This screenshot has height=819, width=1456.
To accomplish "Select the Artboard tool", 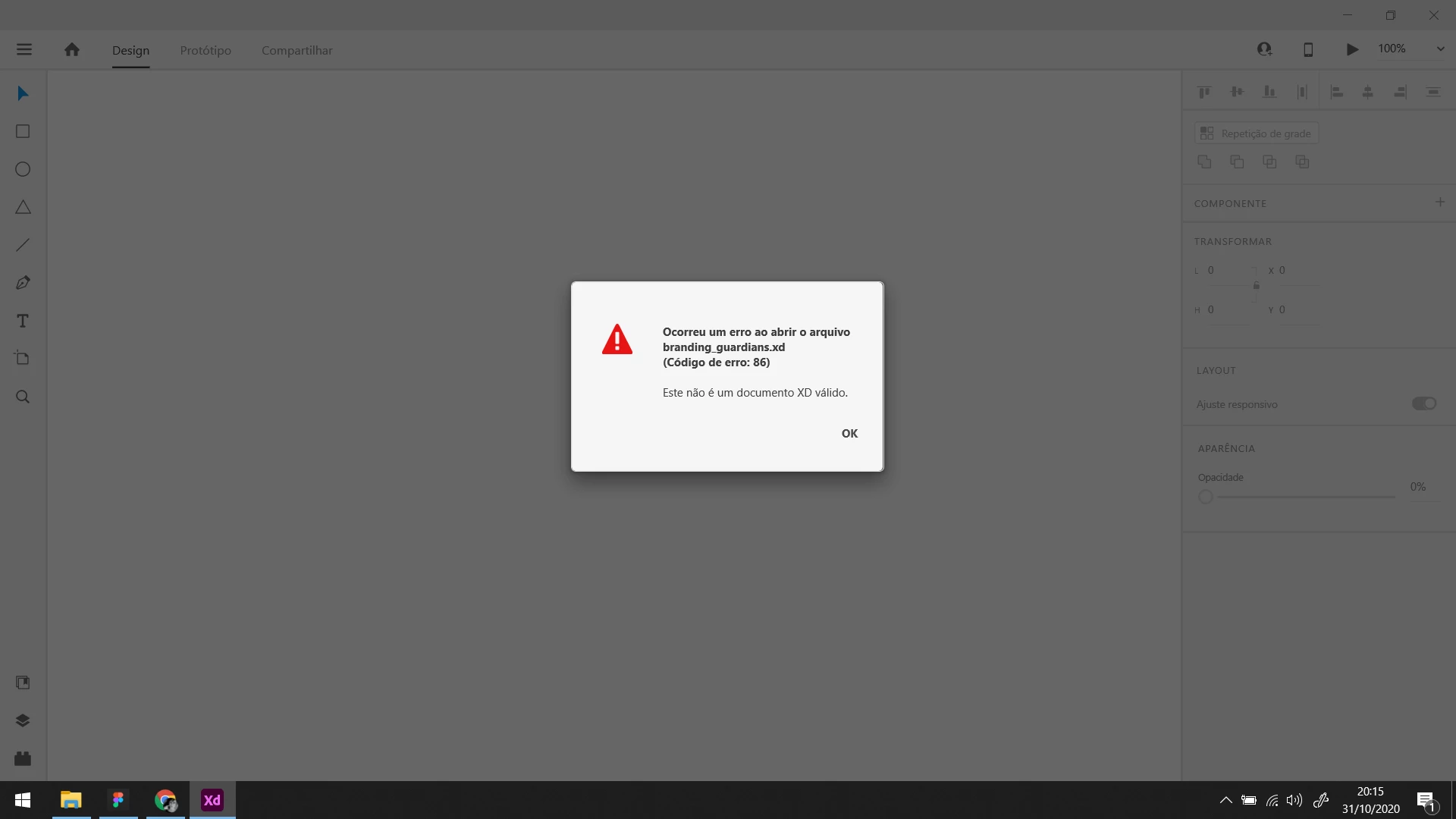I will pyautogui.click(x=23, y=359).
